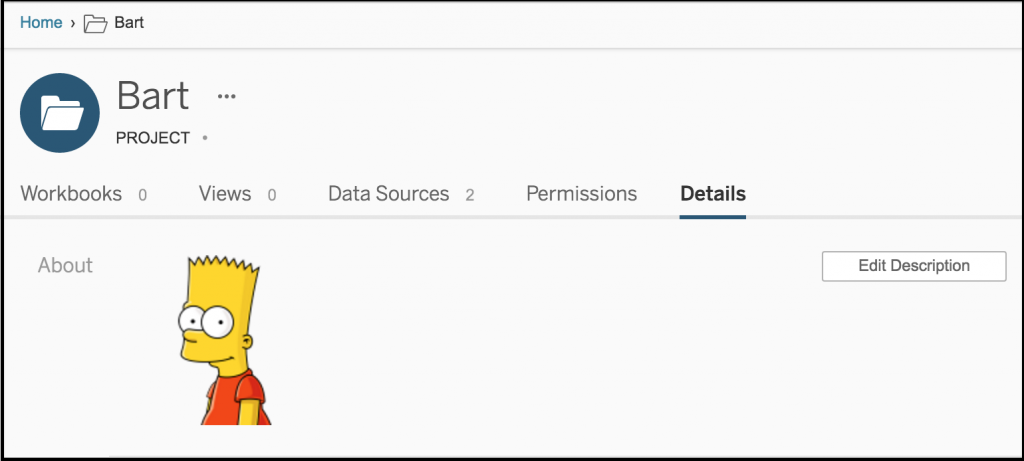Click the small dot after PROJECT label
The height and width of the screenshot is (461, 1024).
click(205, 138)
